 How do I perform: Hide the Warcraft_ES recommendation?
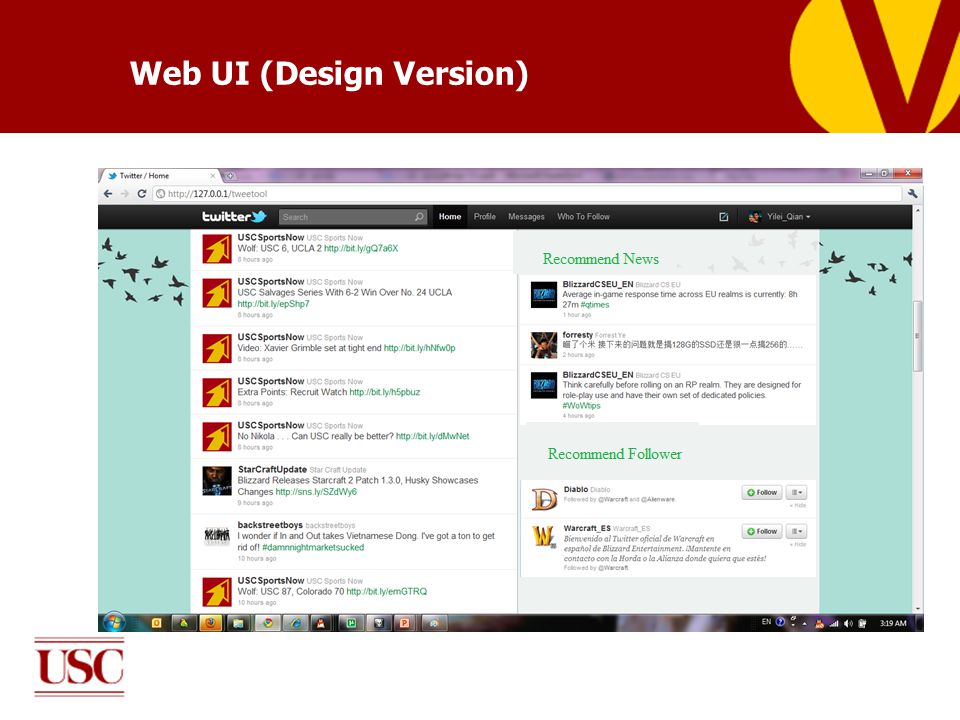pos(798,544)
